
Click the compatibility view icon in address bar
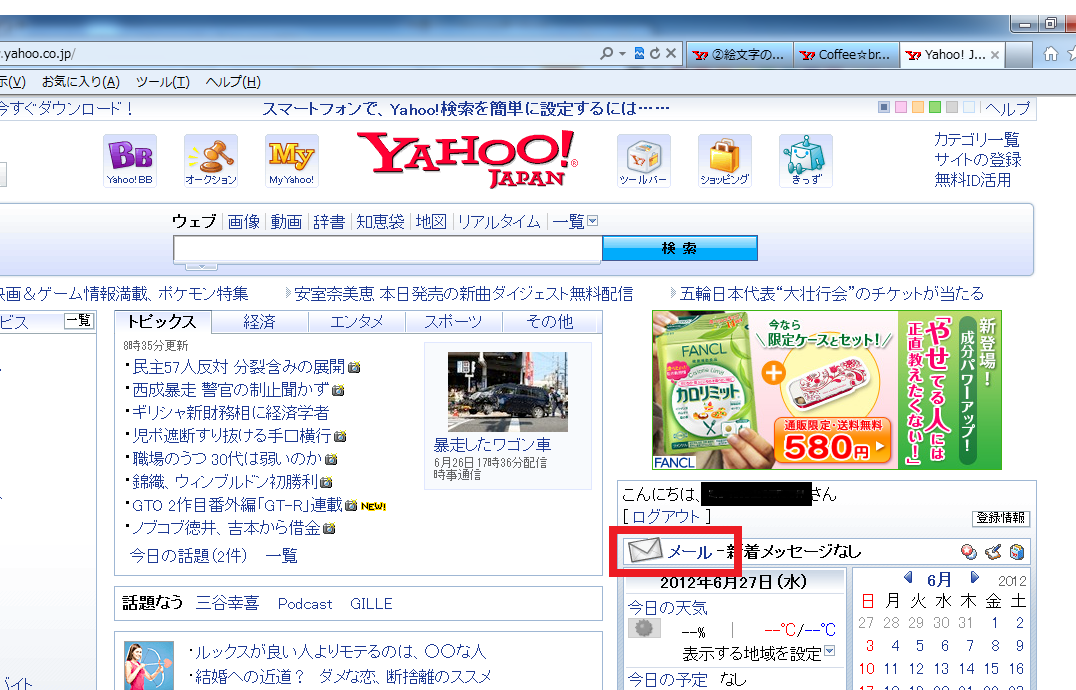[x=639, y=53]
